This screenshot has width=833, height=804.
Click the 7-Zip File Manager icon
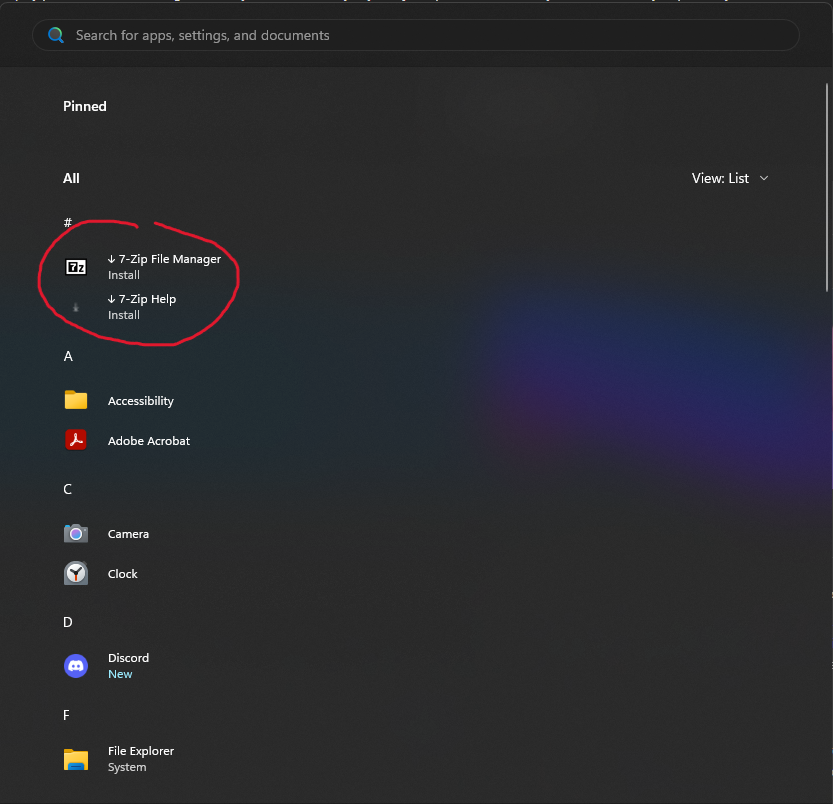(x=75, y=267)
